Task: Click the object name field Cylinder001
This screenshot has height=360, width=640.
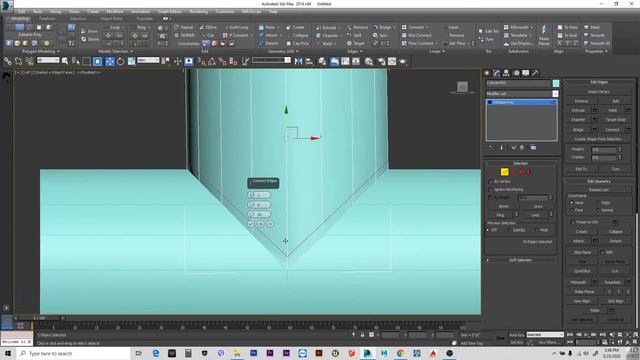Action: 518,83
